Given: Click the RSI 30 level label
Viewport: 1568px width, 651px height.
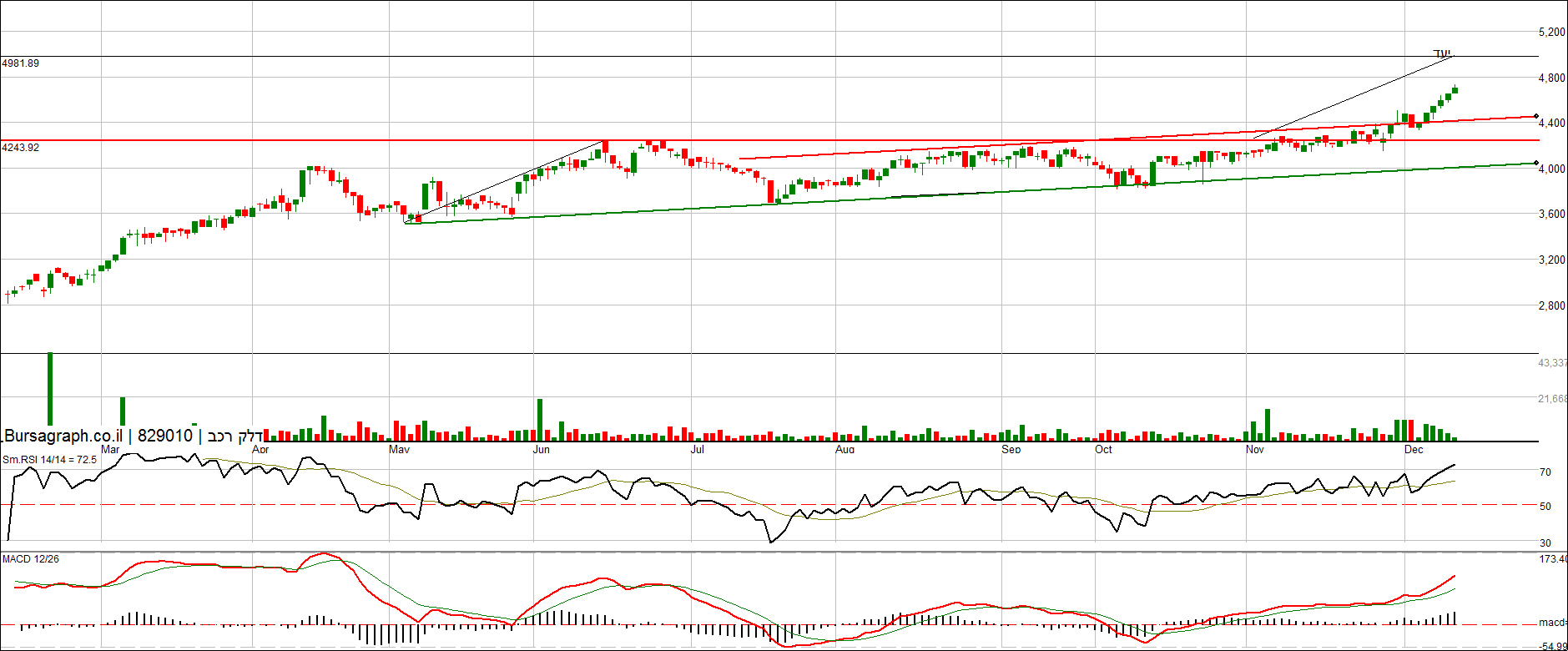Looking at the screenshot, I should [x=1545, y=543].
